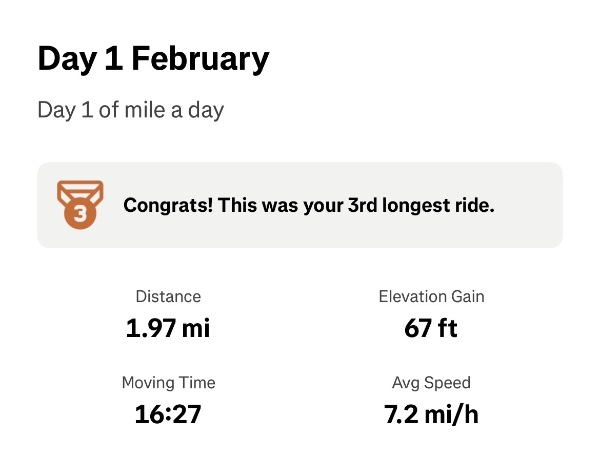Click description Day 1 of mile a day
Image resolution: width=600 pixels, height=450 pixels.
130,109
